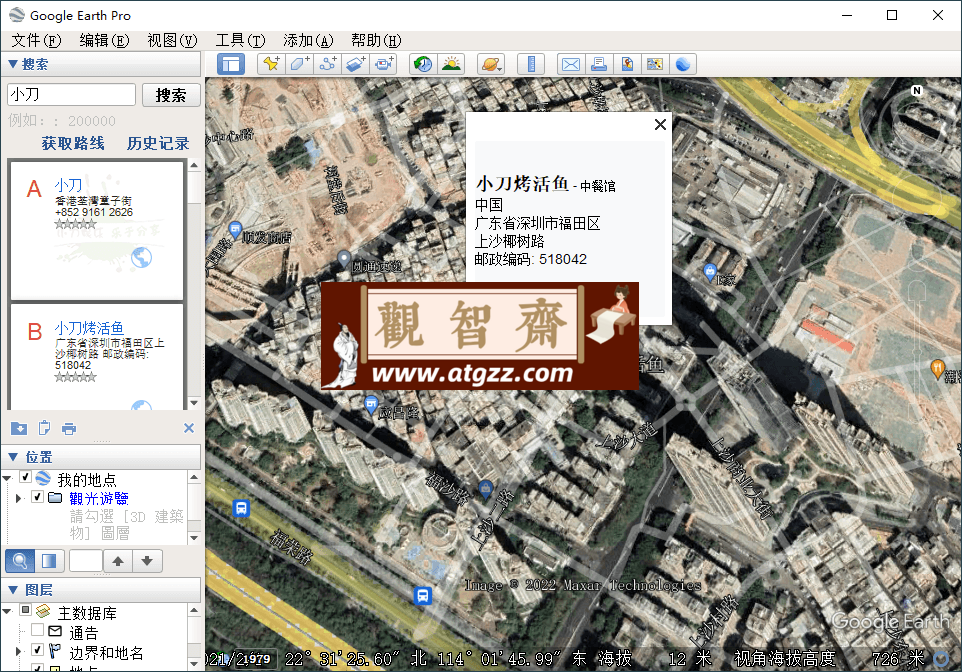Open the 帮助(H) menu

376,41
